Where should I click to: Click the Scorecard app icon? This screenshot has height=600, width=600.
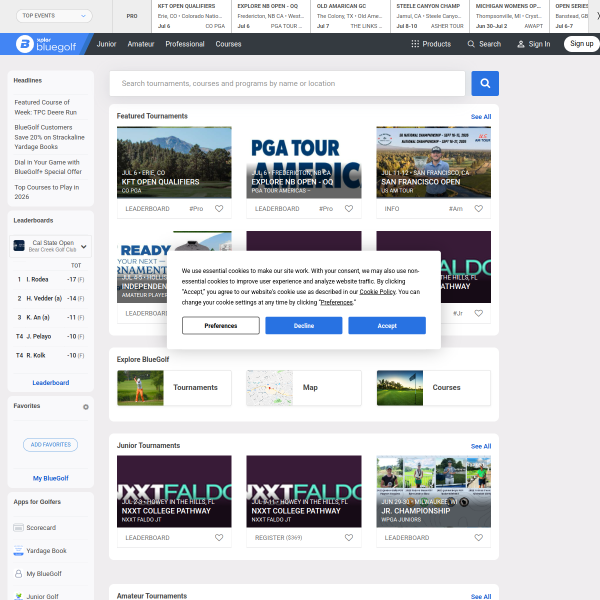click(x=18, y=528)
